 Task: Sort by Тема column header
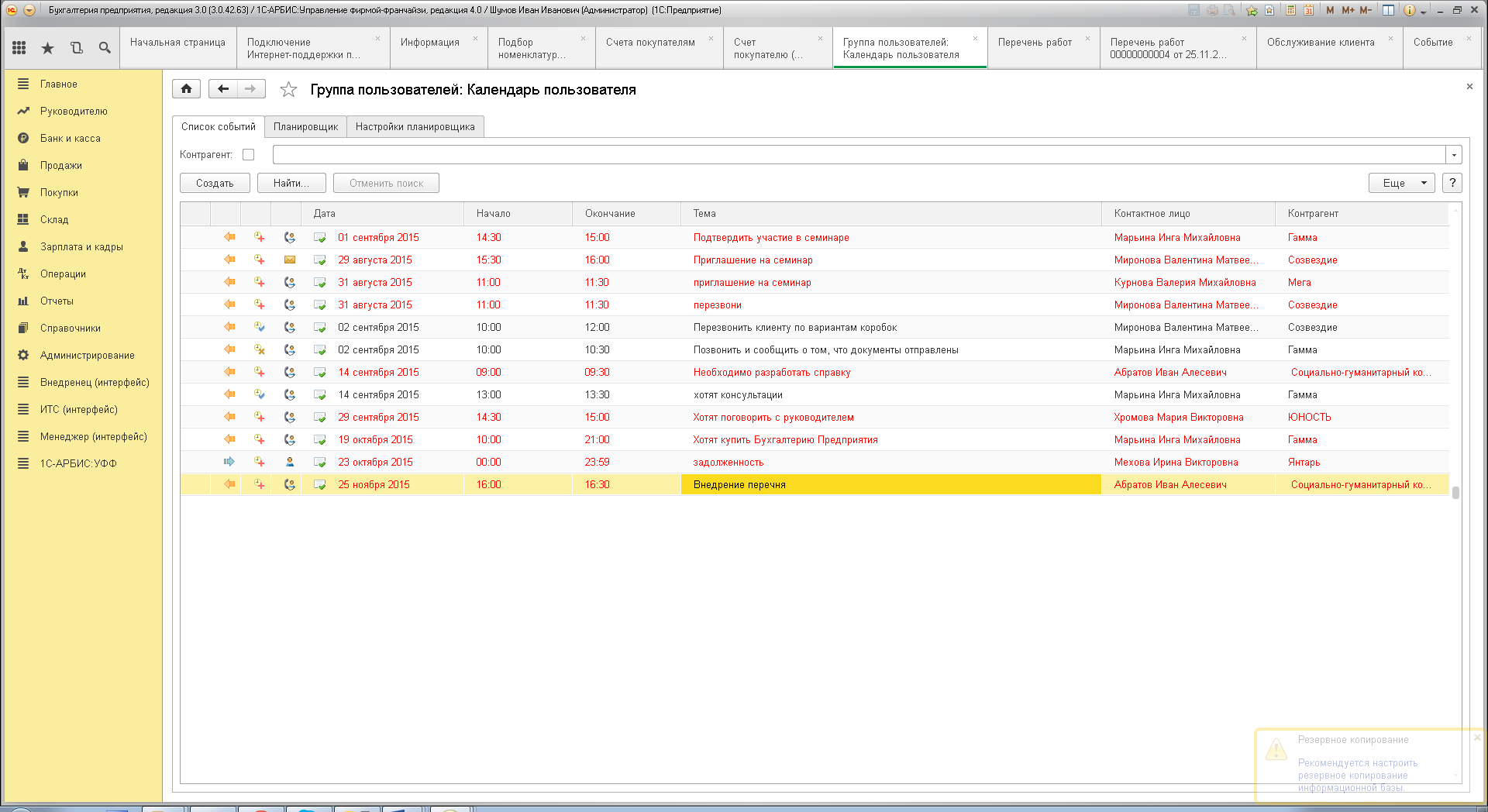(x=891, y=214)
